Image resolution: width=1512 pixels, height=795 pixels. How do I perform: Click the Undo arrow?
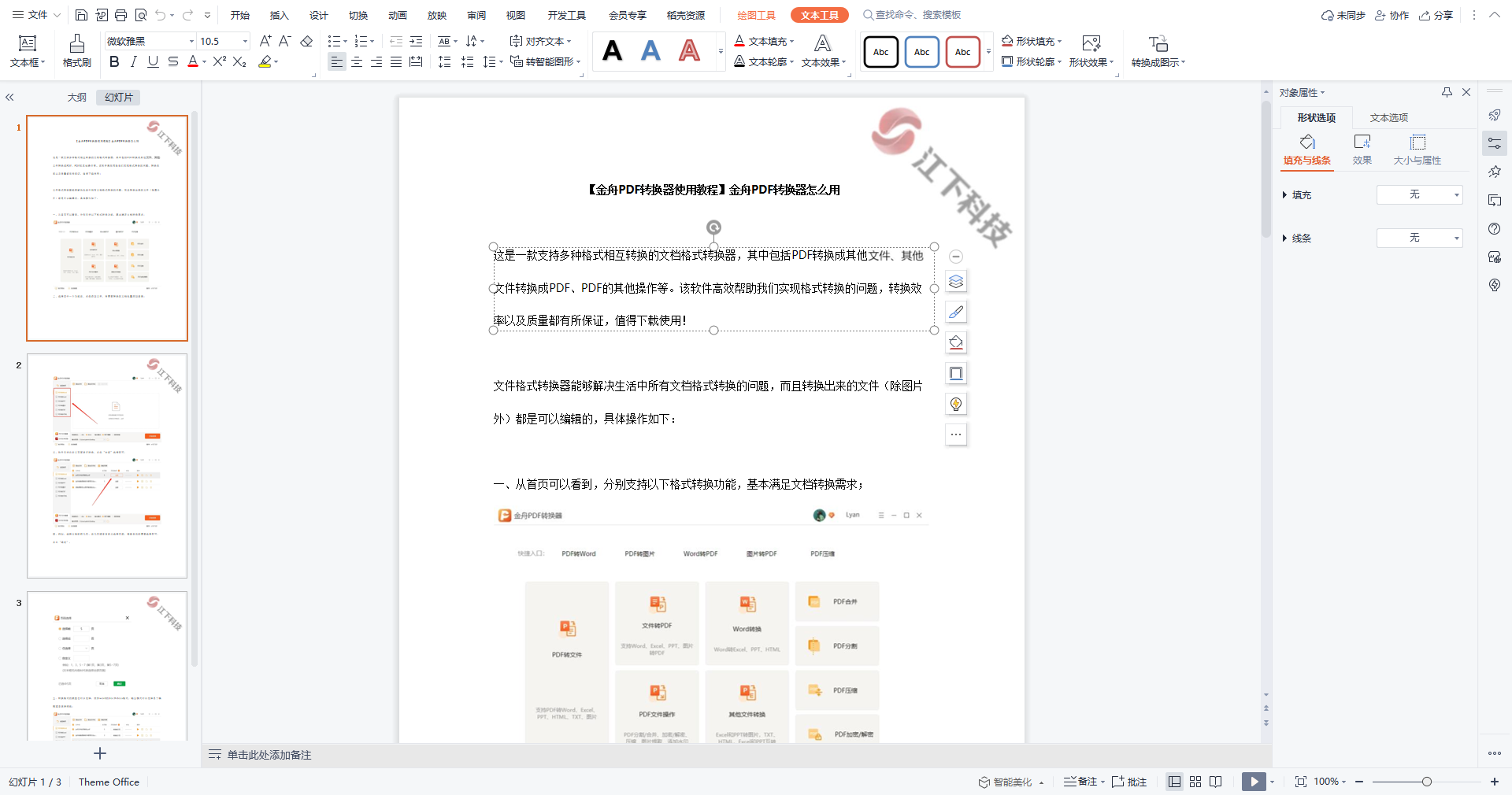pos(161,15)
